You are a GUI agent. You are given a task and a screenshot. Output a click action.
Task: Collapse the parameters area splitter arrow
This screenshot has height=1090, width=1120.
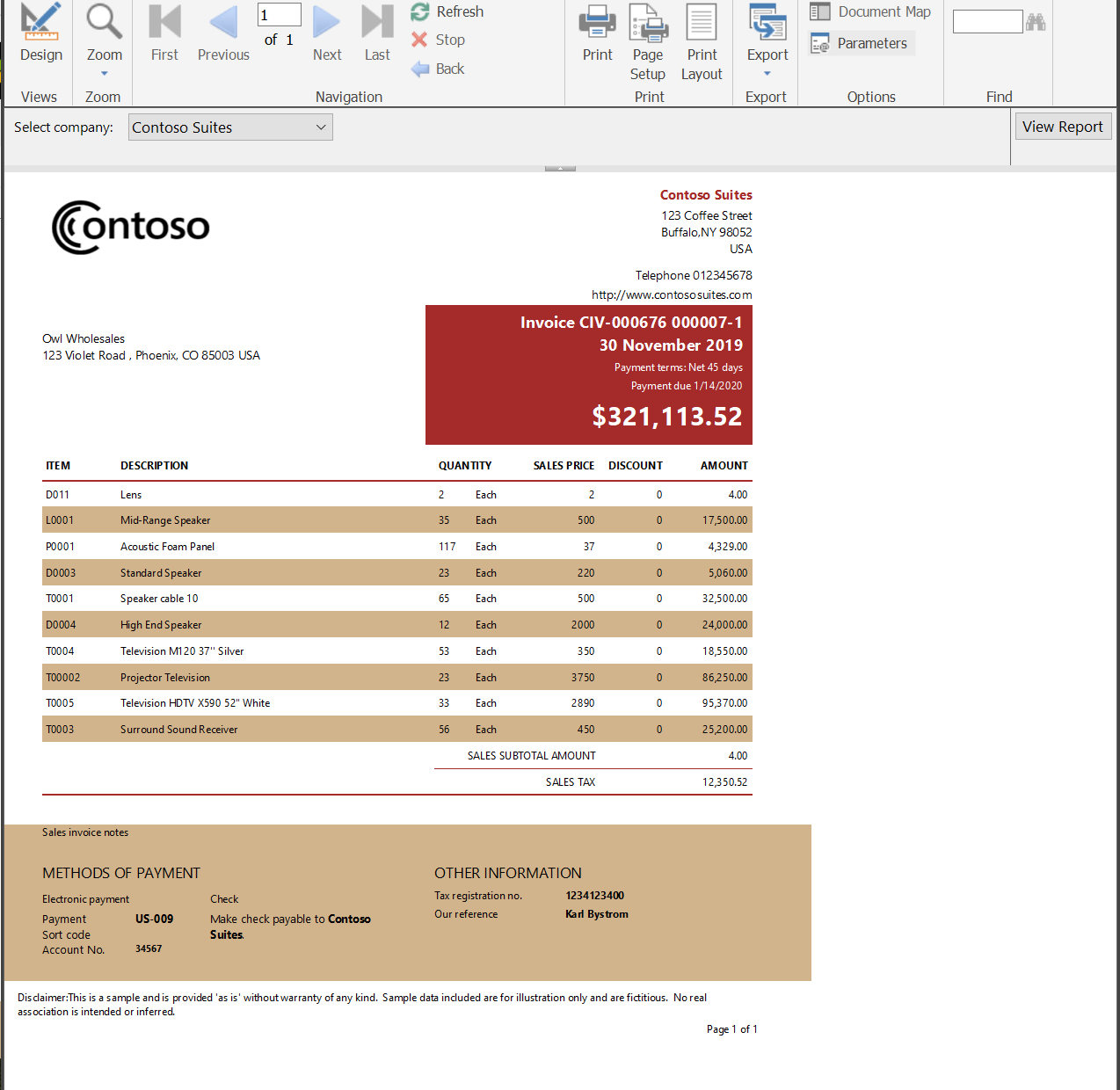pyautogui.click(x=560, y=168)
